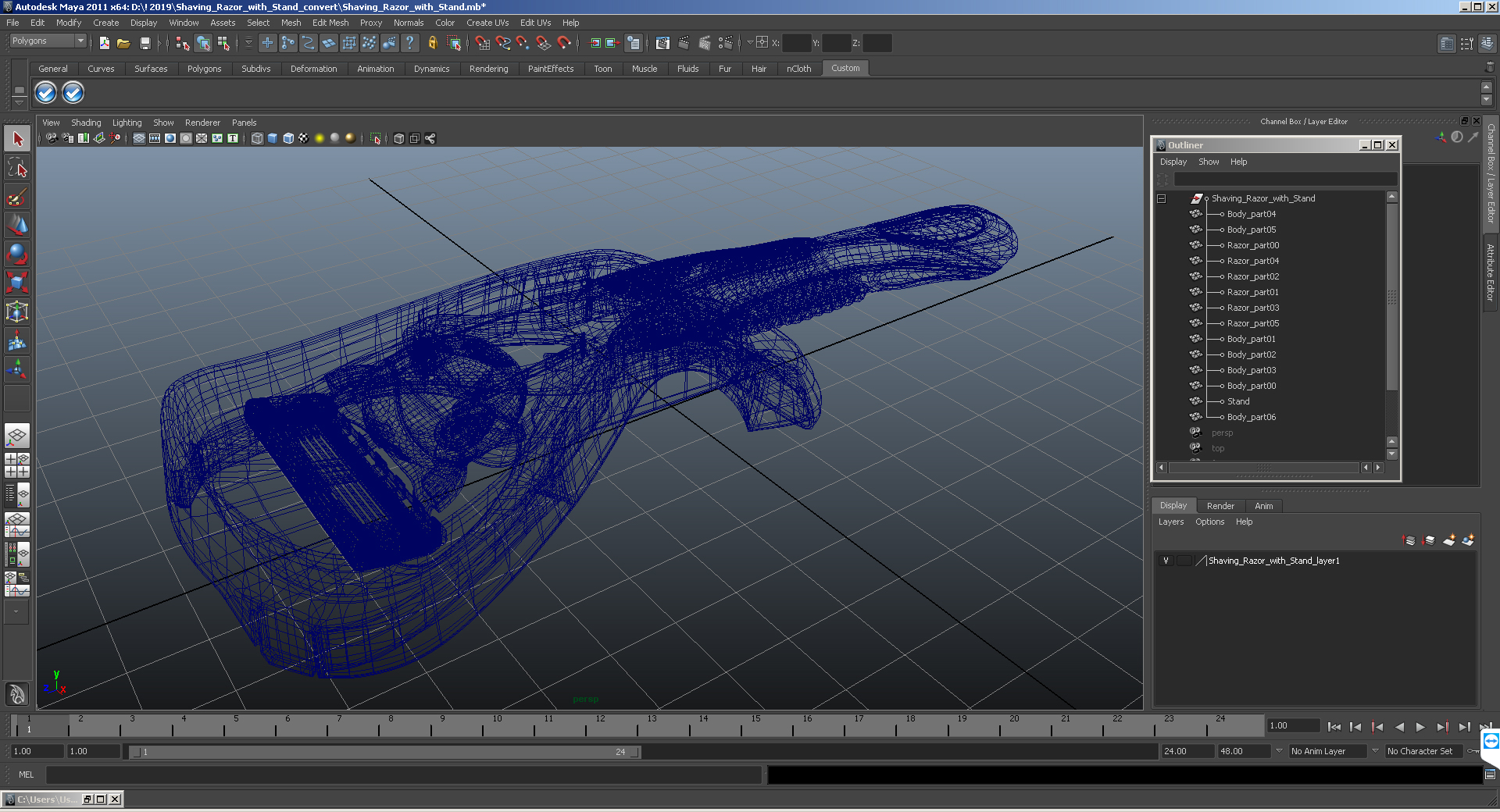Create a new scene

tap(104, 43)
